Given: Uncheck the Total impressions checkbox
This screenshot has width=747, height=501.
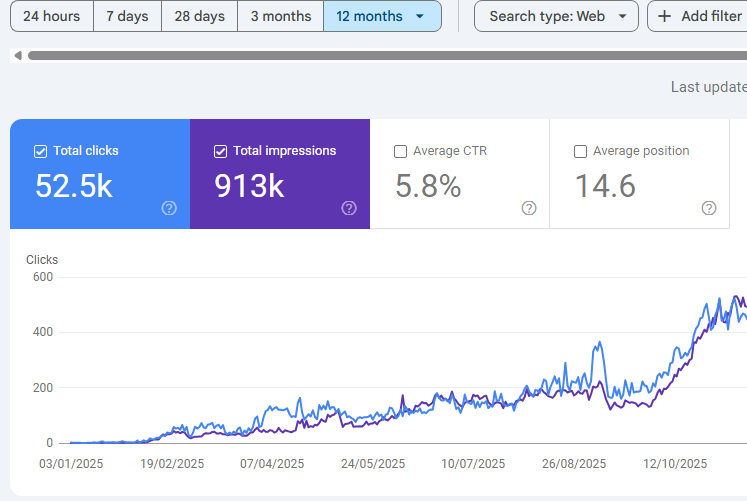Looking at the screenshot, I should pos(221,151).
